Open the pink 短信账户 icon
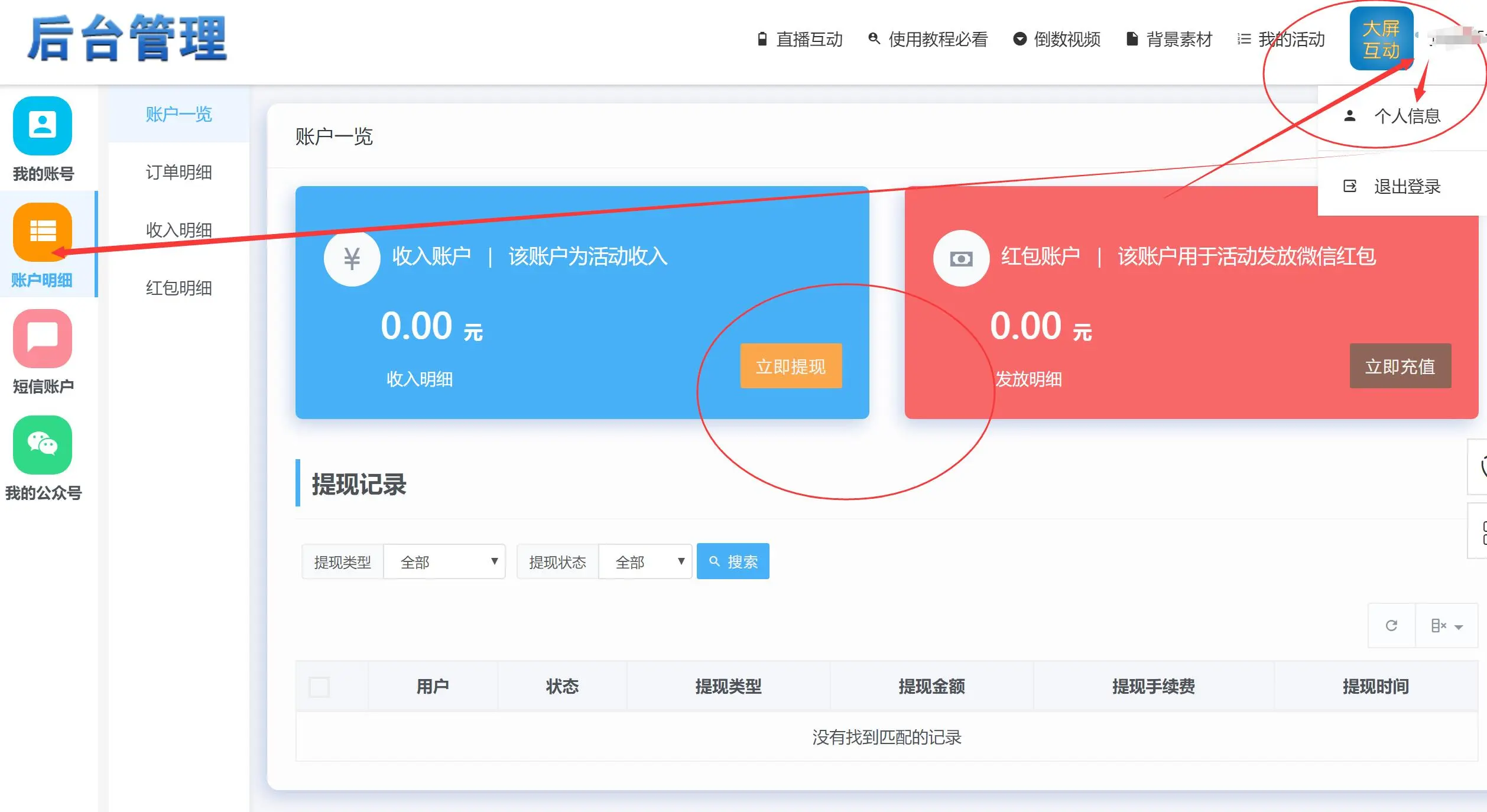This screenshot has width=1487, height=812. (43, 339)
